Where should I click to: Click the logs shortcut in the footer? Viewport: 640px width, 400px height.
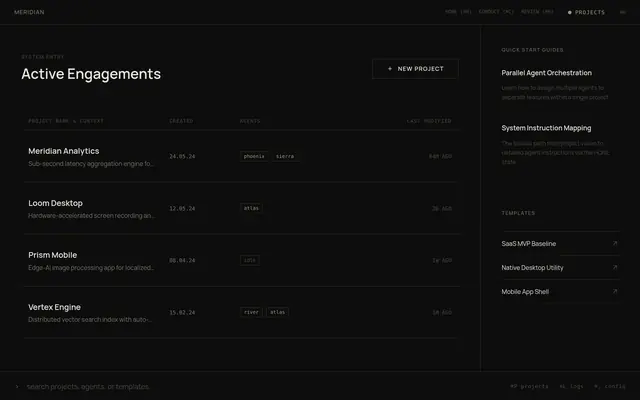(571, 386)
